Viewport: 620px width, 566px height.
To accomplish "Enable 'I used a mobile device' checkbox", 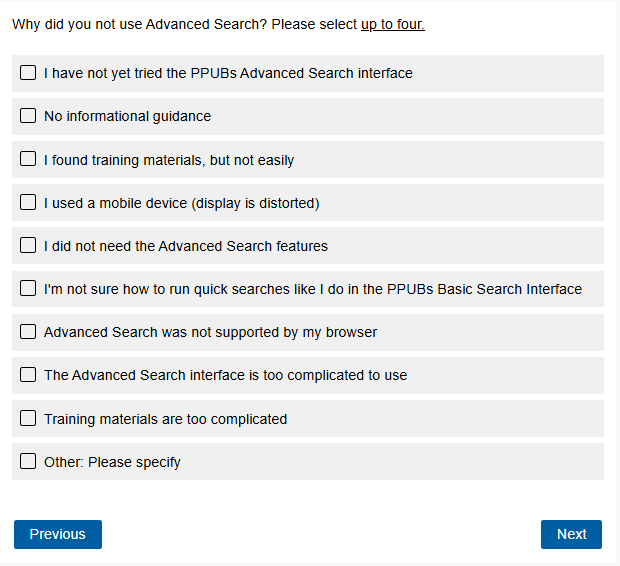I will point(28,203).
